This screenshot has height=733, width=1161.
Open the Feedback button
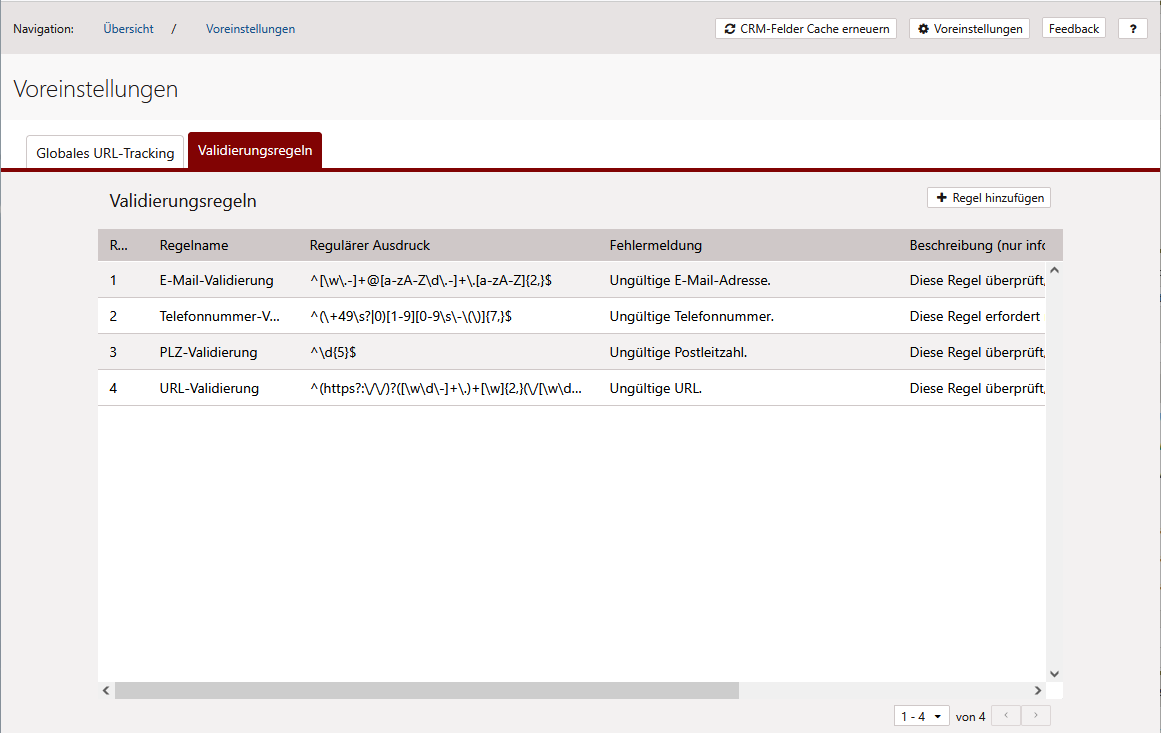pos(1074,29)
